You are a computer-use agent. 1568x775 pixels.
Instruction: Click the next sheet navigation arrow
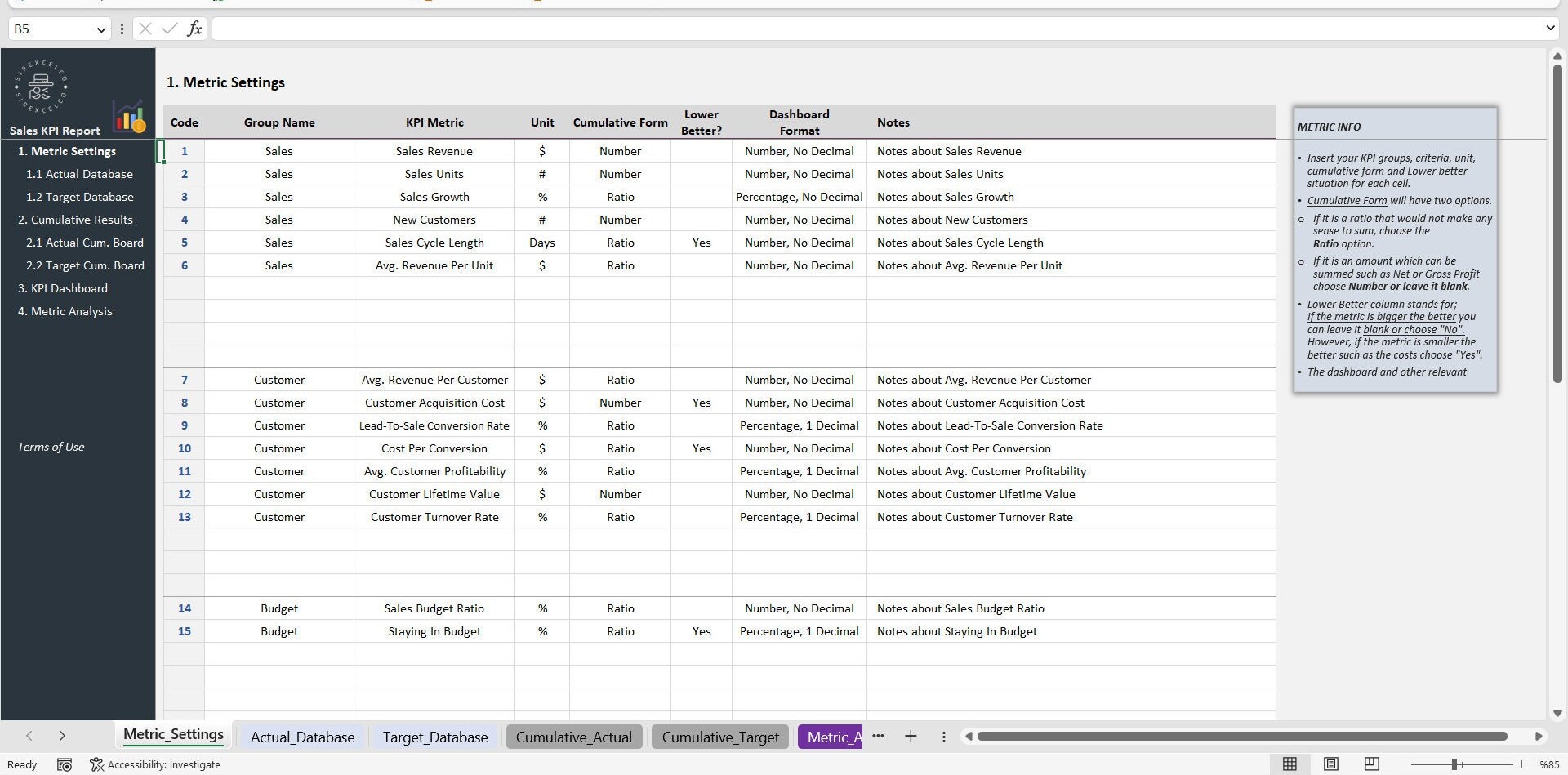pos(61,736)
